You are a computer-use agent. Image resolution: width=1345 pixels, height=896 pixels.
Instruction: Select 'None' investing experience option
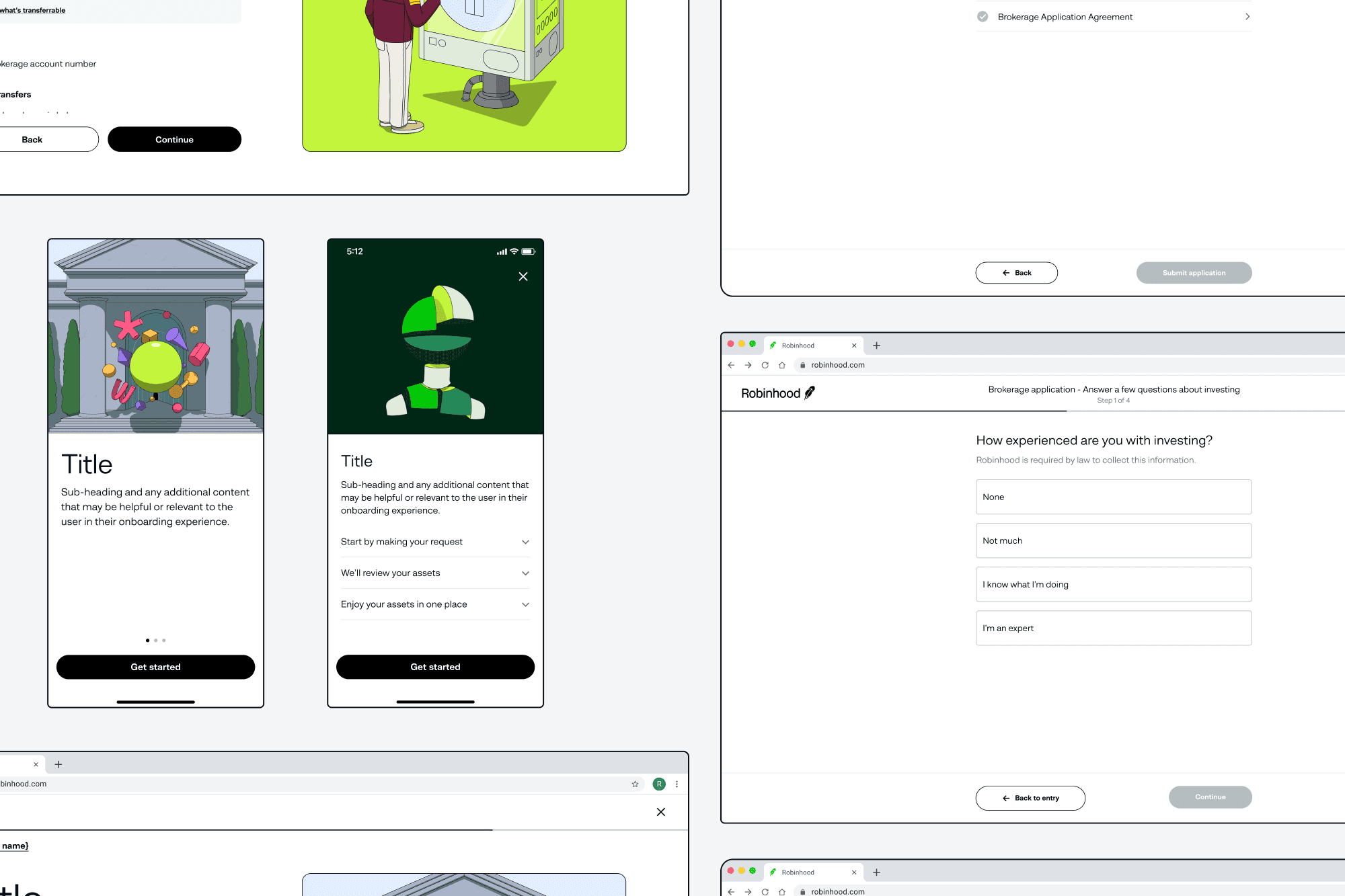pos(1114,497)
